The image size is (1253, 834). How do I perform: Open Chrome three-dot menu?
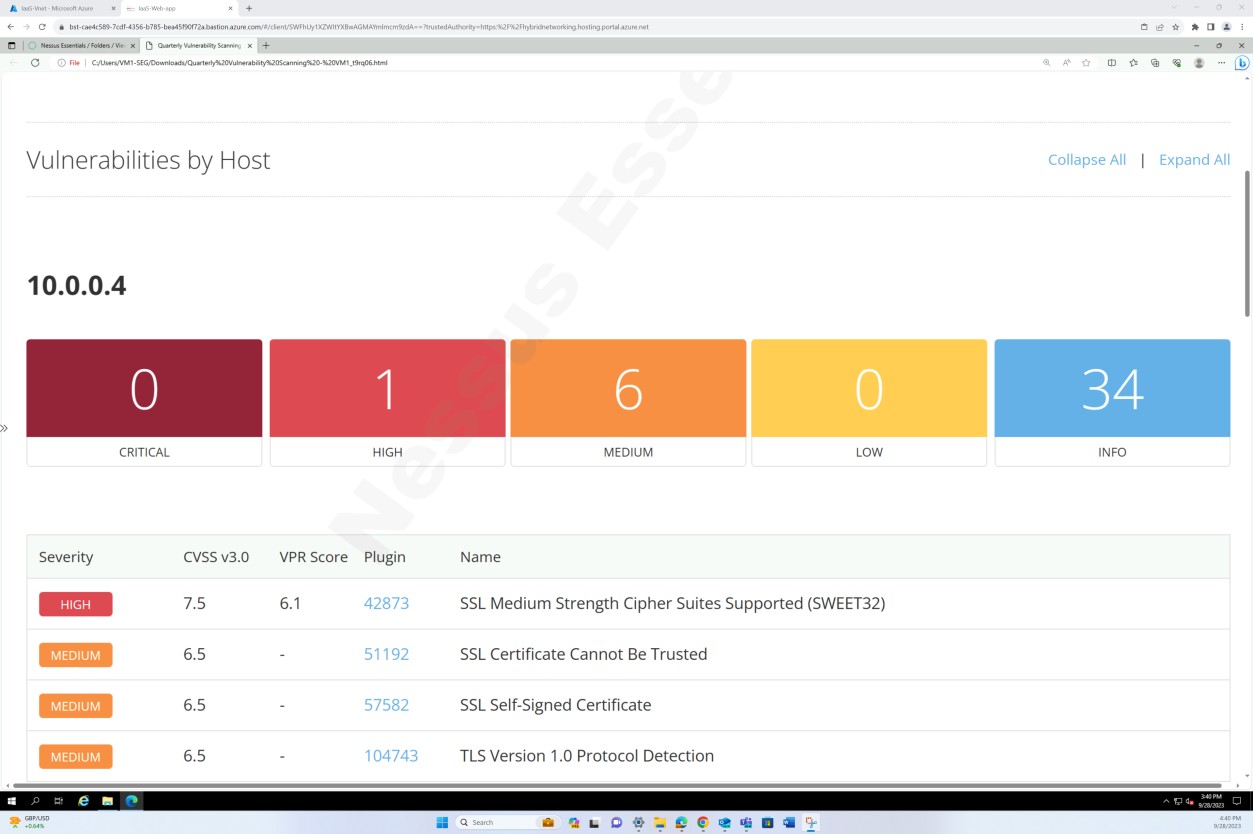click(x=1242, y=27)
